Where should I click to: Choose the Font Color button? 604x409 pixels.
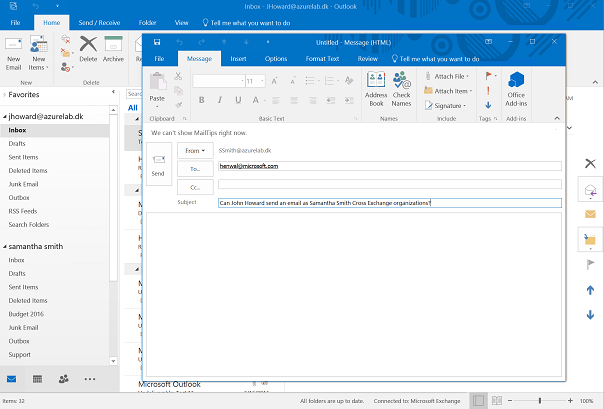point(258,100)
